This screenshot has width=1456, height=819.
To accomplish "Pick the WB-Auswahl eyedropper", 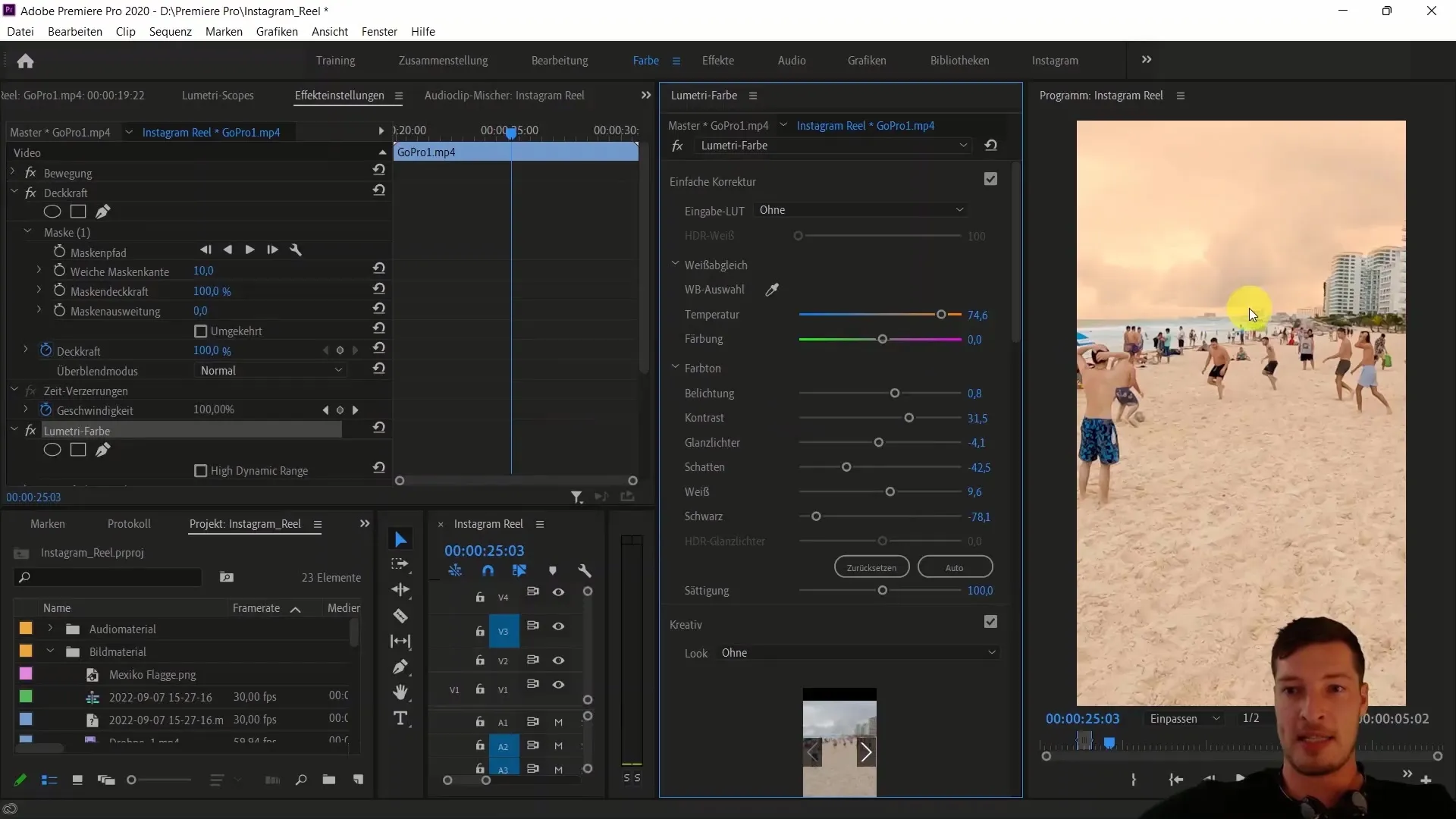I will 772,290.
